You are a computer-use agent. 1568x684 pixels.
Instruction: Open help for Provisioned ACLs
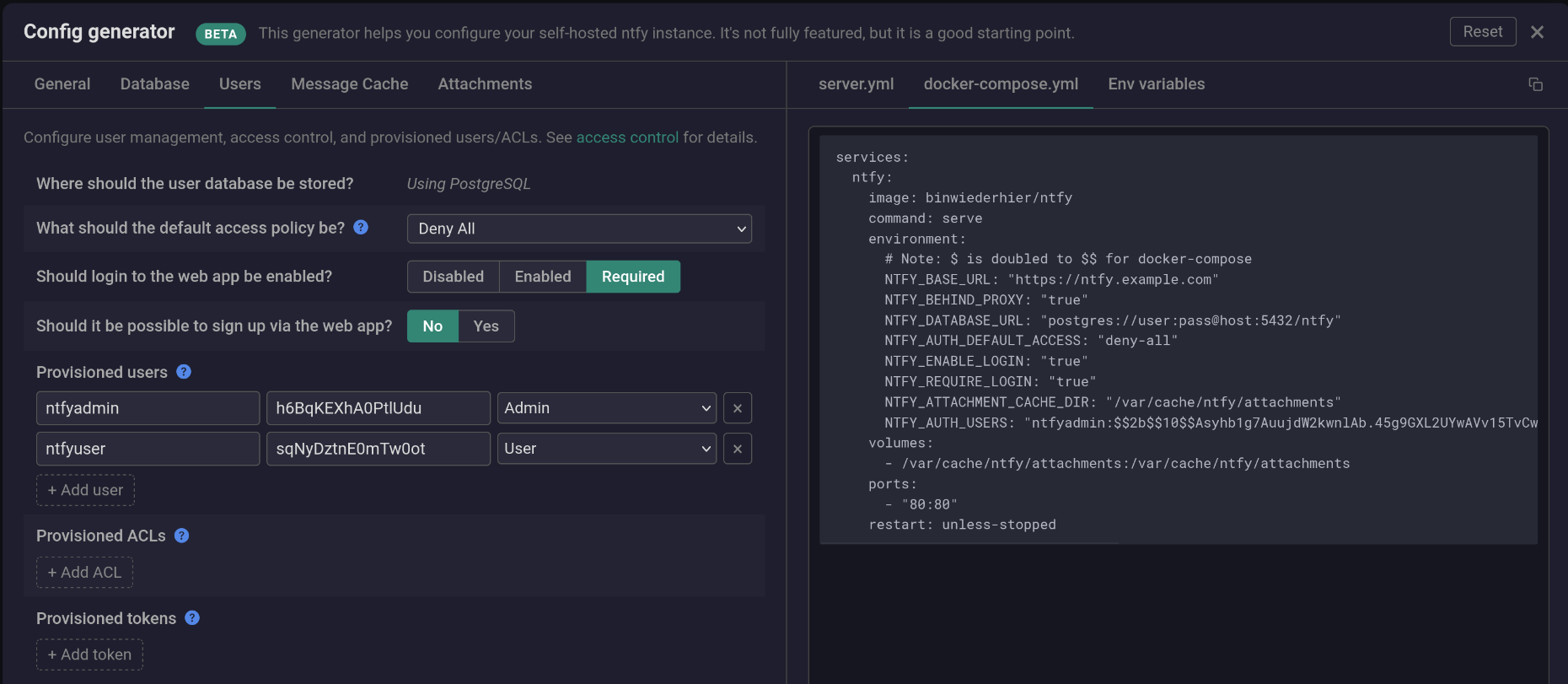181,535
